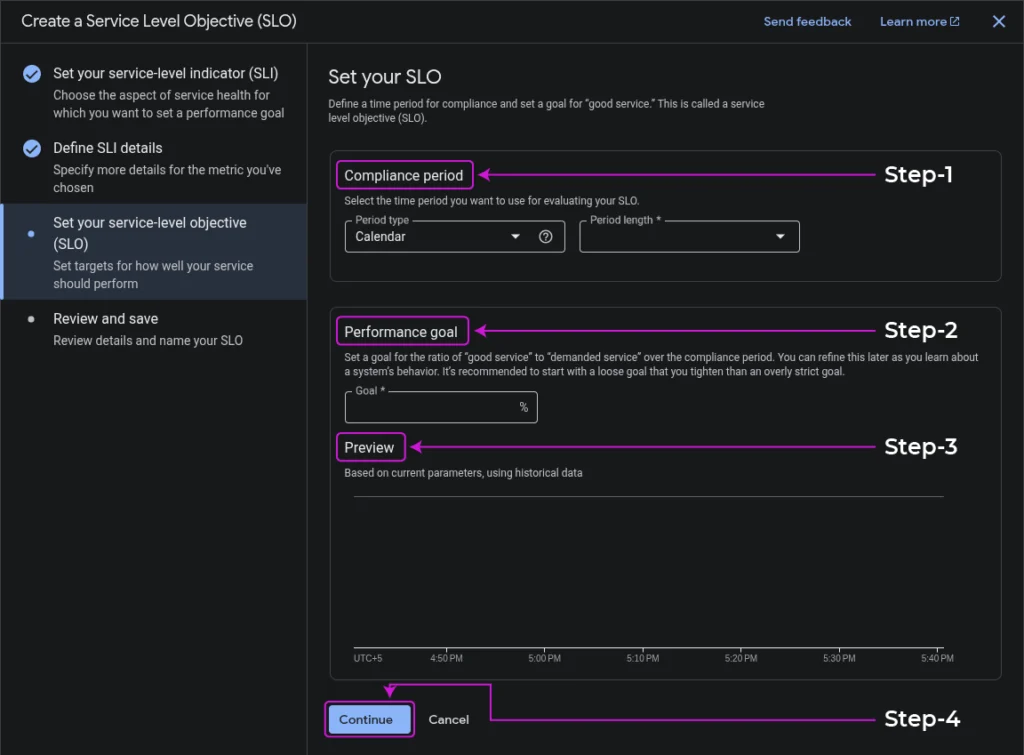Click the help icon beside Period type

546,237
